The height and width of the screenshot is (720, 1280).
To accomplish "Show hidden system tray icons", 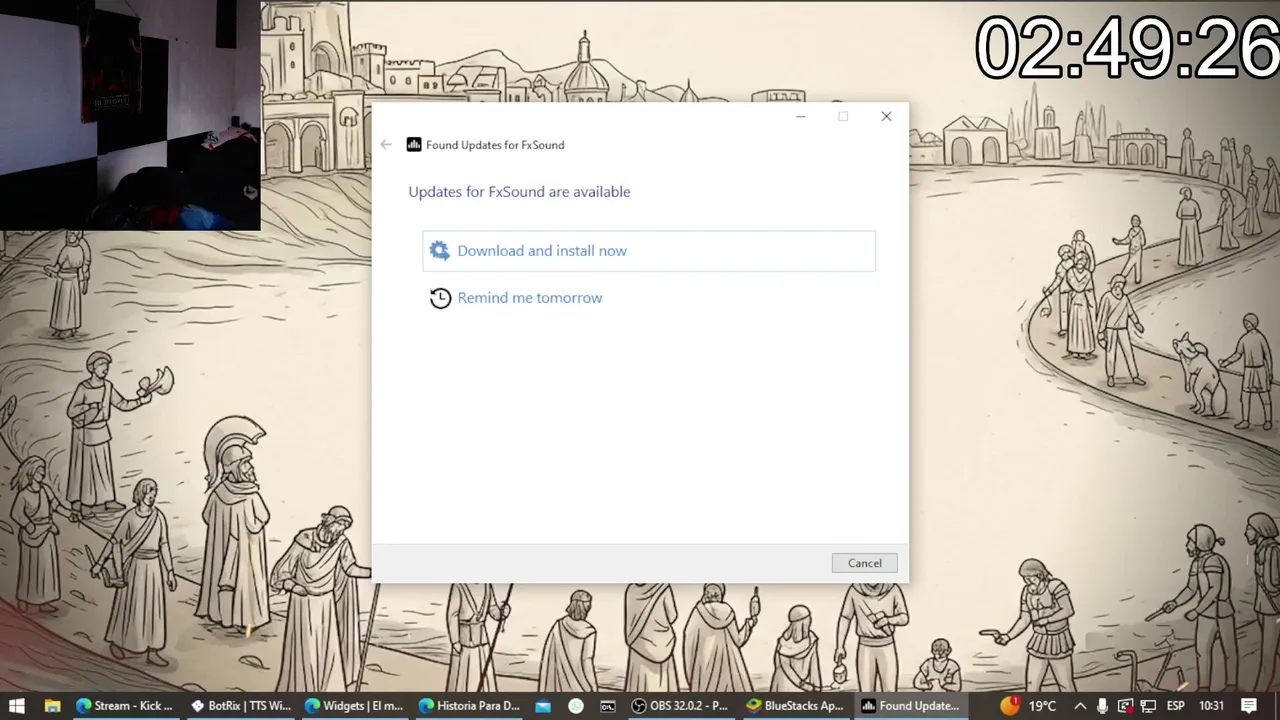I will pos(1080,706).
